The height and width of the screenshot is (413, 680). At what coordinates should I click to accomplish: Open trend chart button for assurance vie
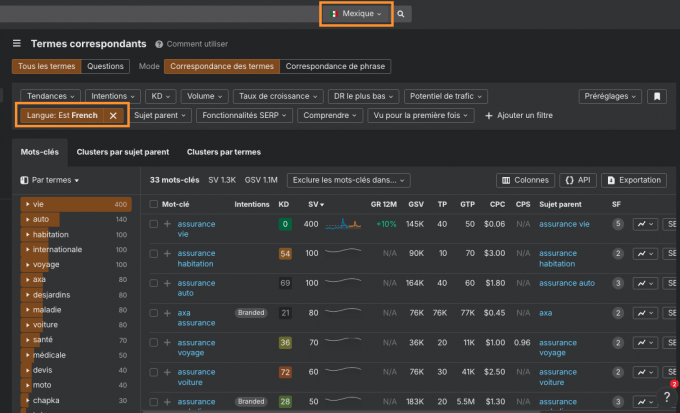(x=644, y=225)
